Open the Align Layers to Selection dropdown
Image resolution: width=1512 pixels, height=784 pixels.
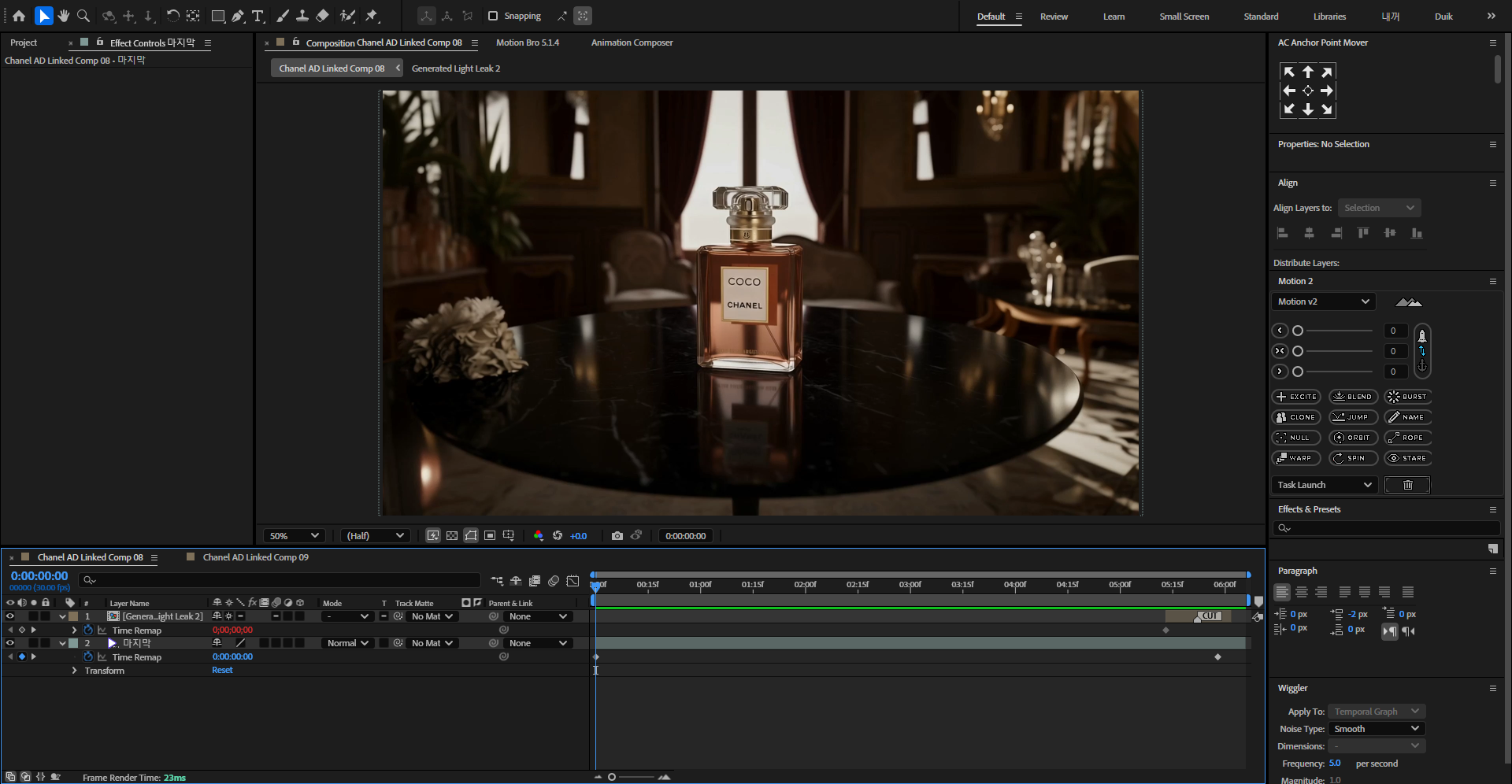(x=1380, y=208)
